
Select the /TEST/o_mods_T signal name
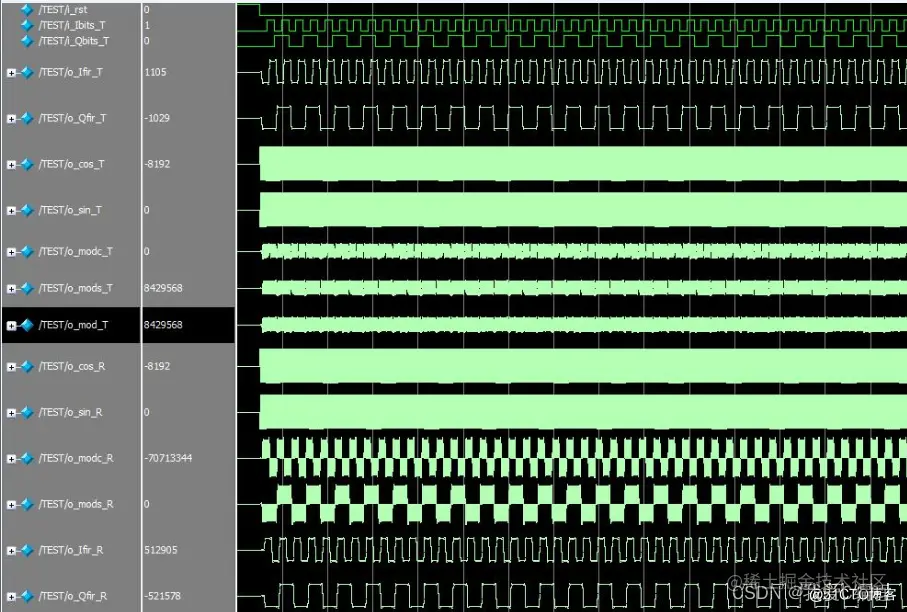point(76,288)
